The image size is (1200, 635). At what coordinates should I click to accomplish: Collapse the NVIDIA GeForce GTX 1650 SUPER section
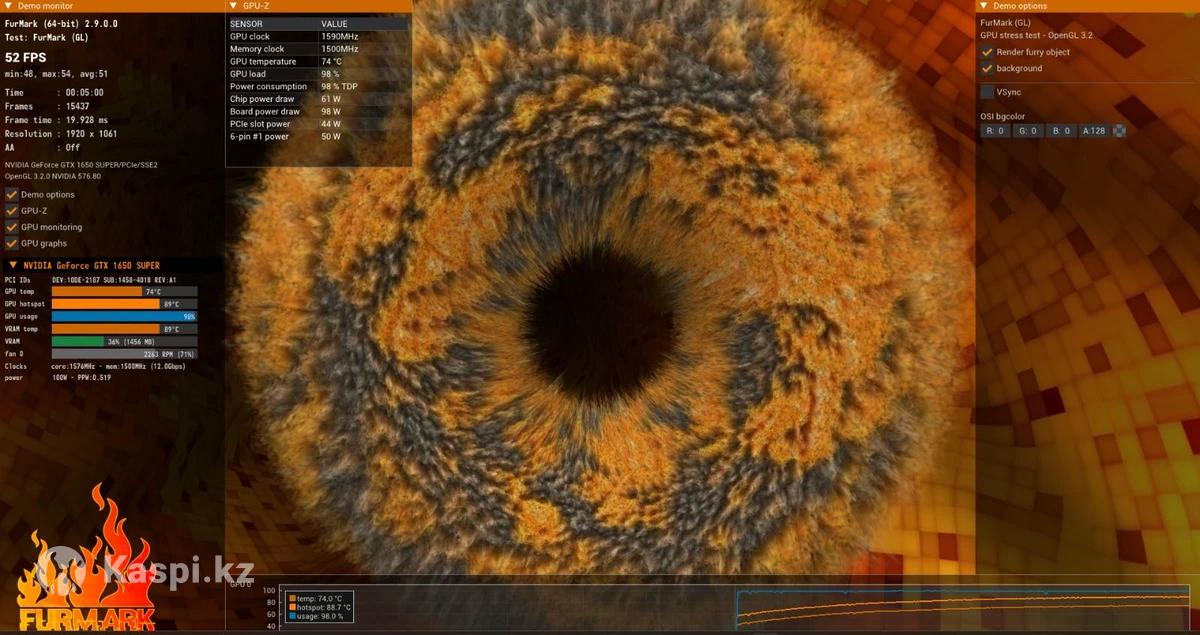[x=12, y=266]
